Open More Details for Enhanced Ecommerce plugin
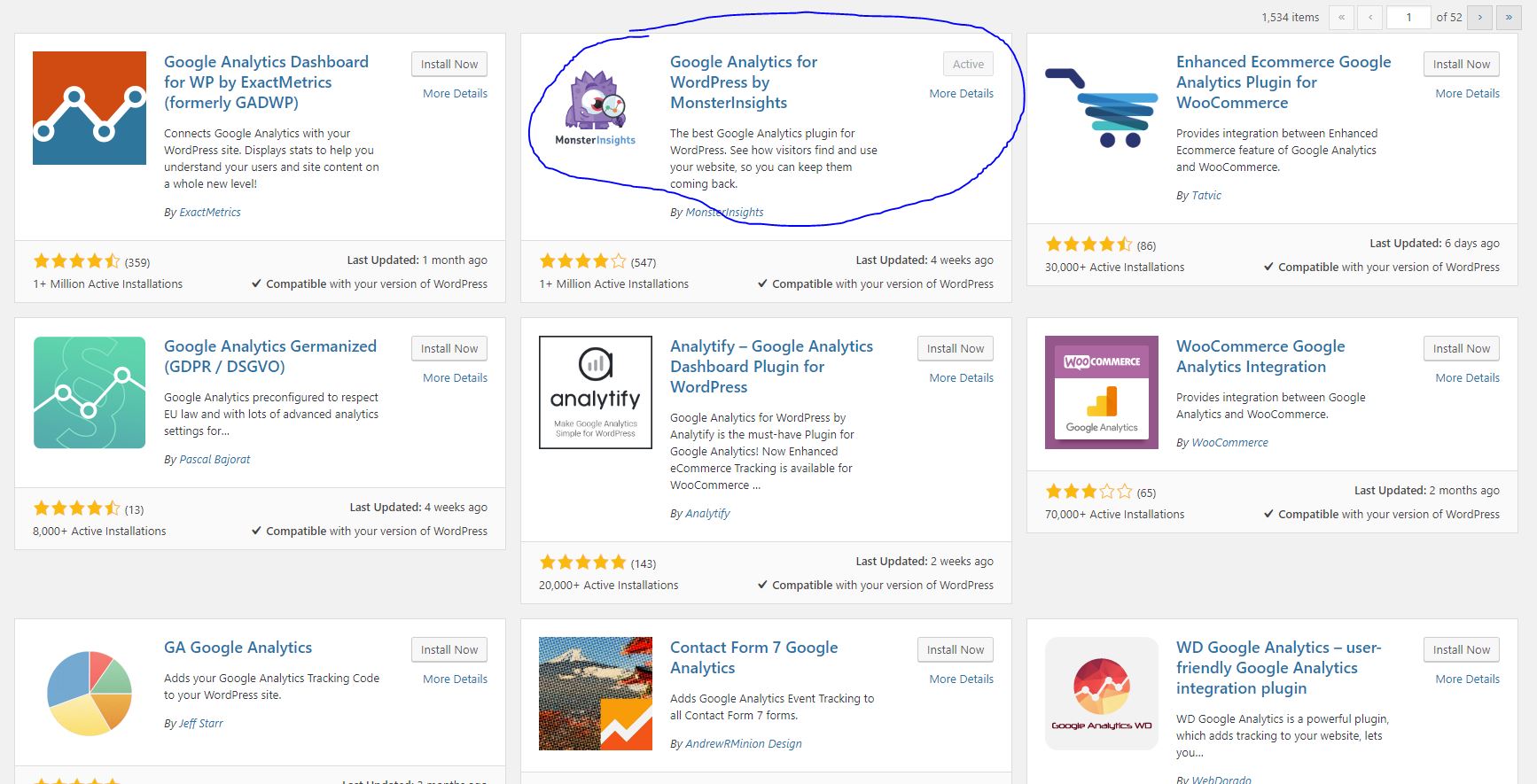Screen dimensions: 1537x784 [1467, 93]
